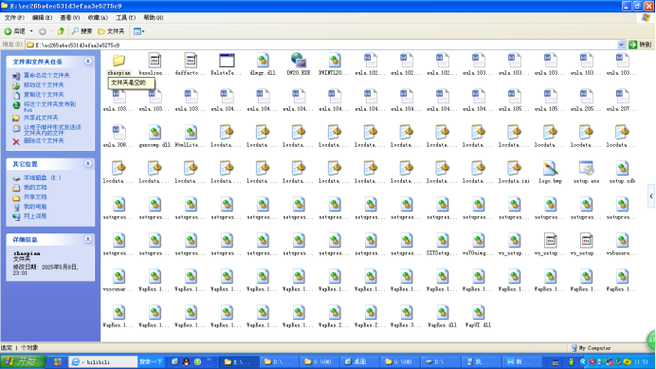Open the 工具(T) menu
656x369 pixels.
coord(126,18)
